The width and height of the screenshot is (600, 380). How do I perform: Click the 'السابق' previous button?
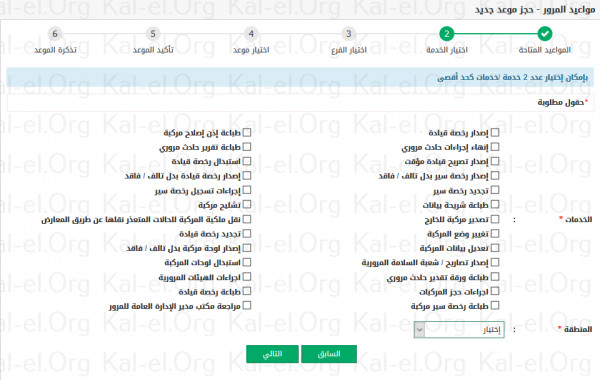pos(329,354)
